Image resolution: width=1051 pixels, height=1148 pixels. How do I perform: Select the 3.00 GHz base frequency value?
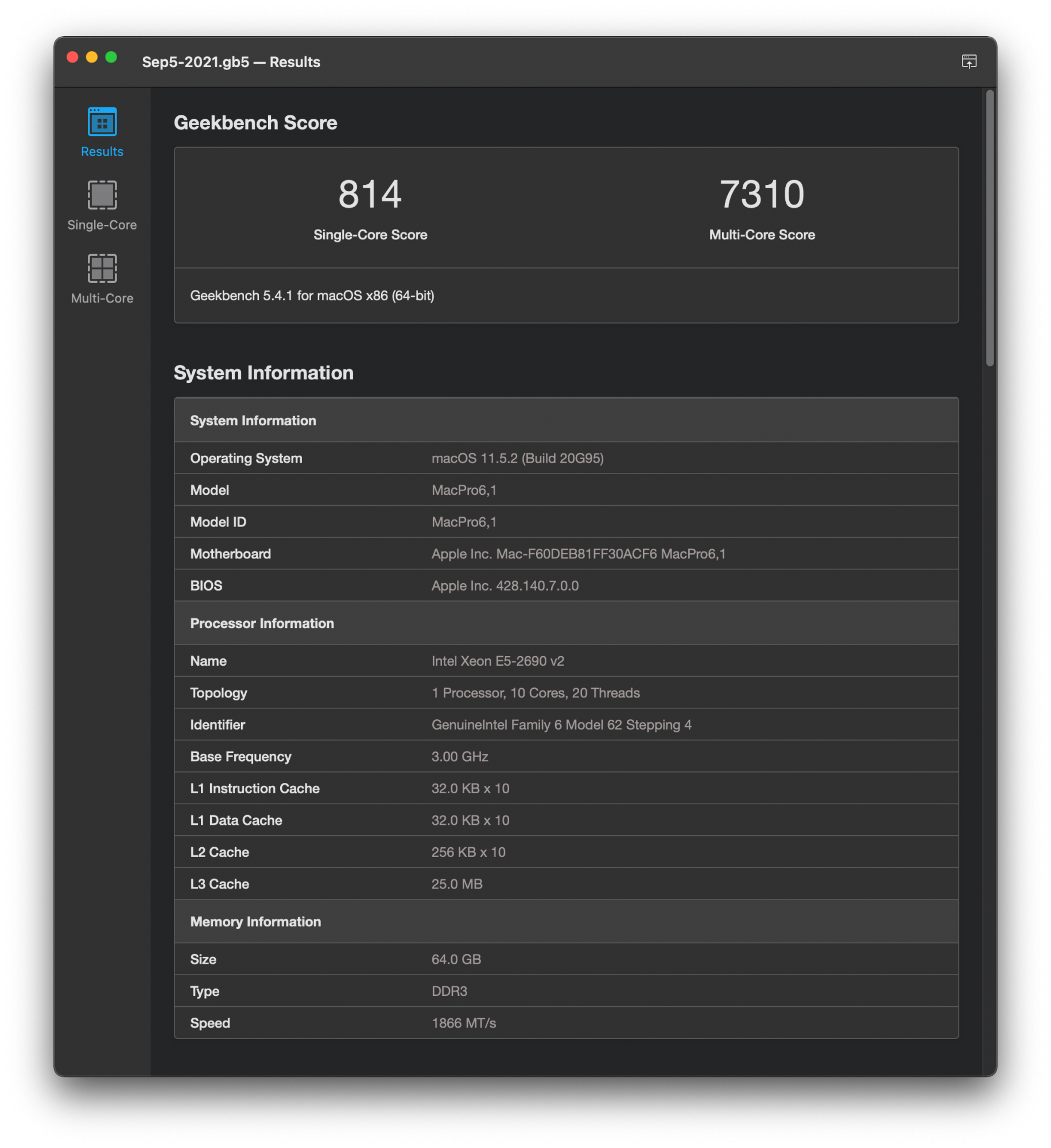coord(460,757)
